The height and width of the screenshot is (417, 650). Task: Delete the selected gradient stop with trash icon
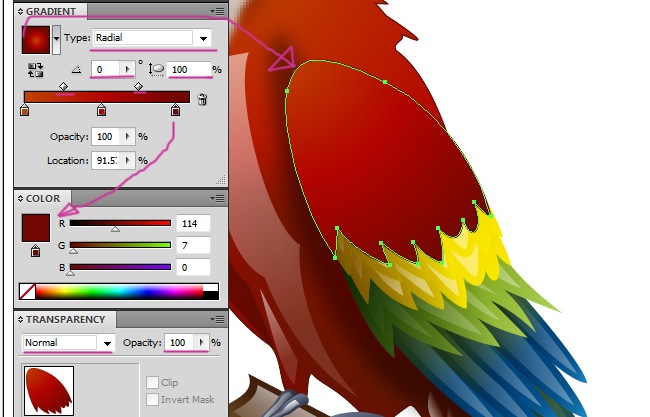[203, 99]
